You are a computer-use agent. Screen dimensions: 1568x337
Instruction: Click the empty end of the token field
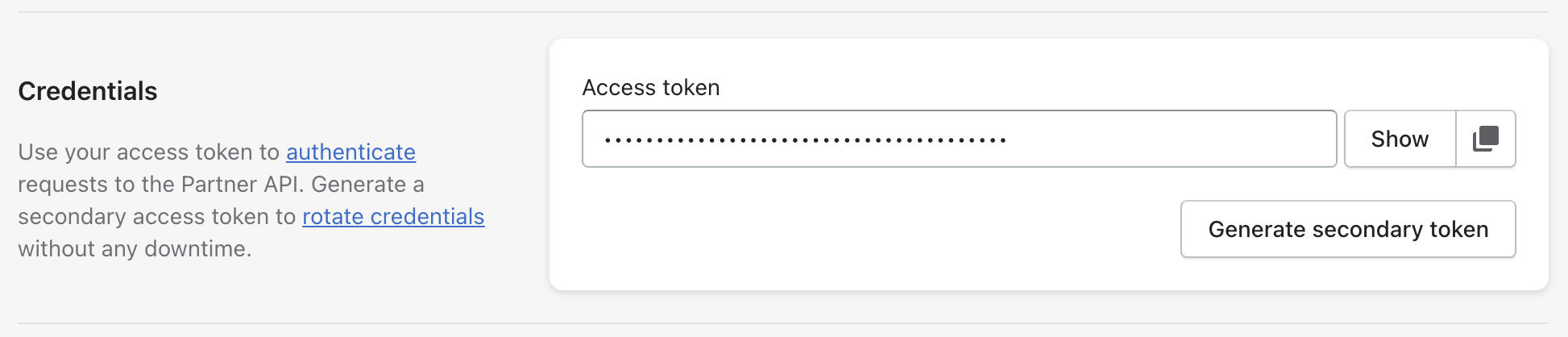[1168, 139]
